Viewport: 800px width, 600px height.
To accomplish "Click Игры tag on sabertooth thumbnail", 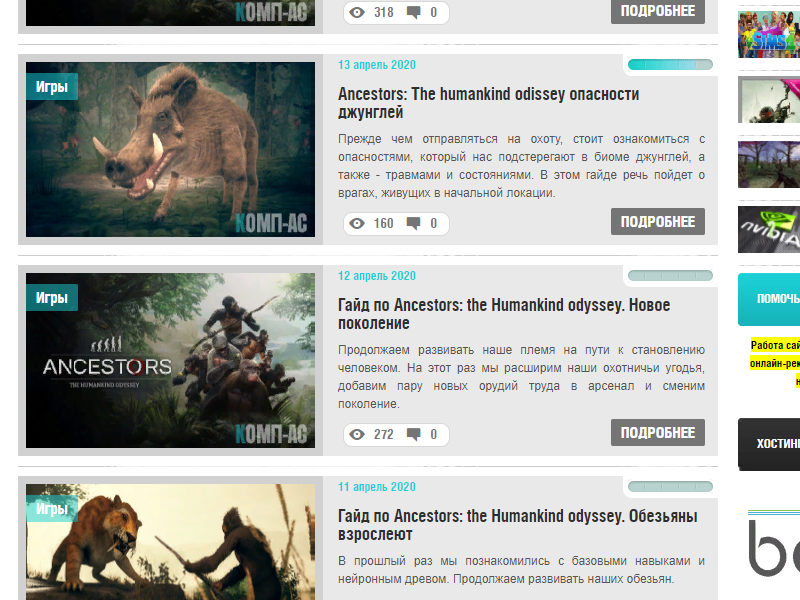I will point(52,509).
